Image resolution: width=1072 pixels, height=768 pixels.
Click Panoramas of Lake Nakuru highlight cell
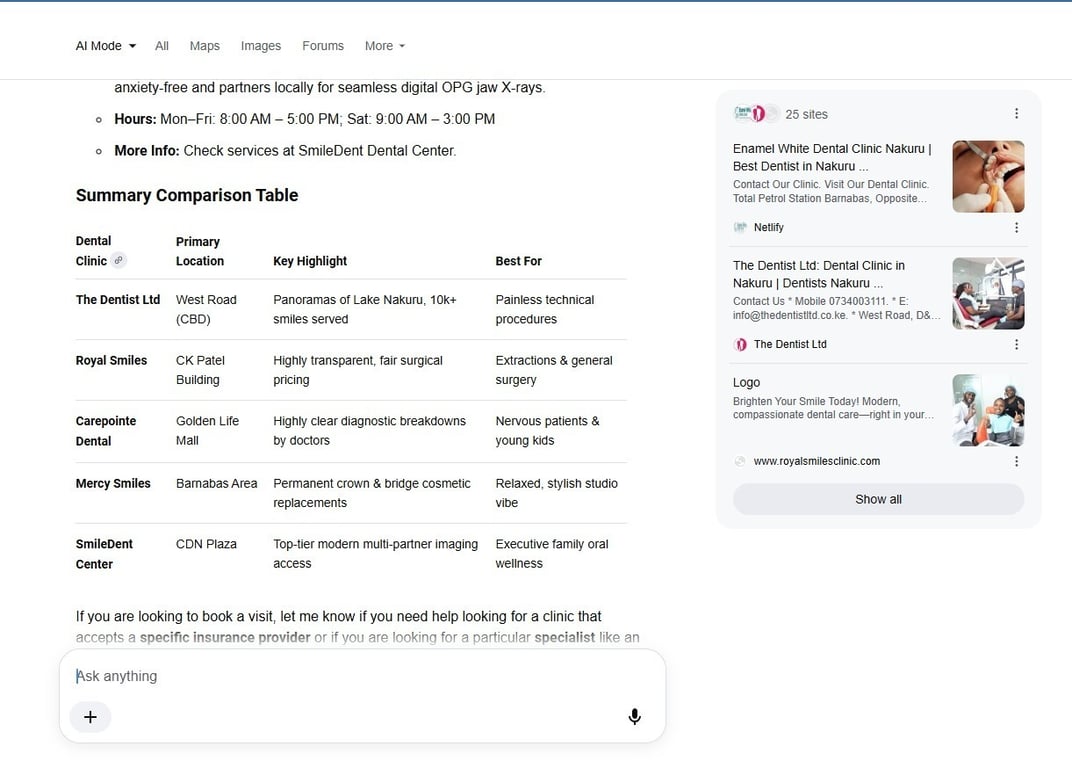(364, 309)
